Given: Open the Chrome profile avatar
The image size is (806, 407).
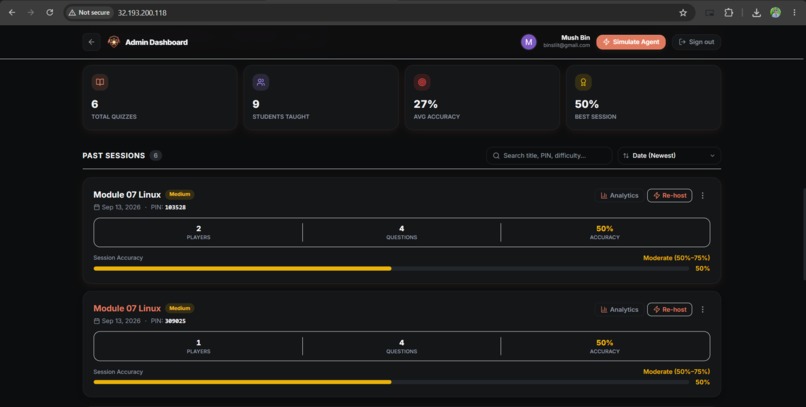Looking at the screenshot, I should 775,13.
